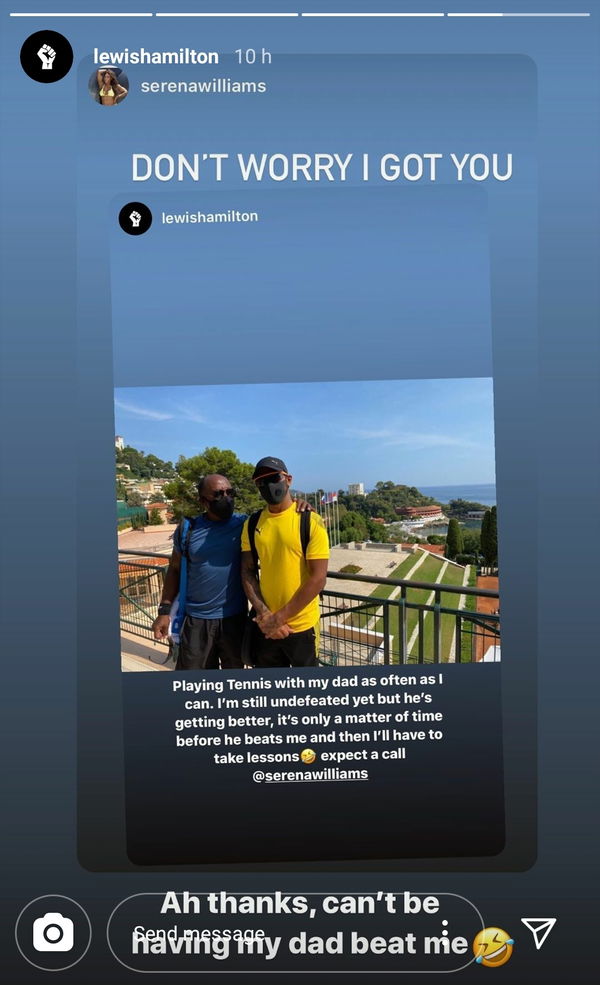Jump to third story progress segment
The width and height of the screenshot is (600, 985).
[373, 14]
